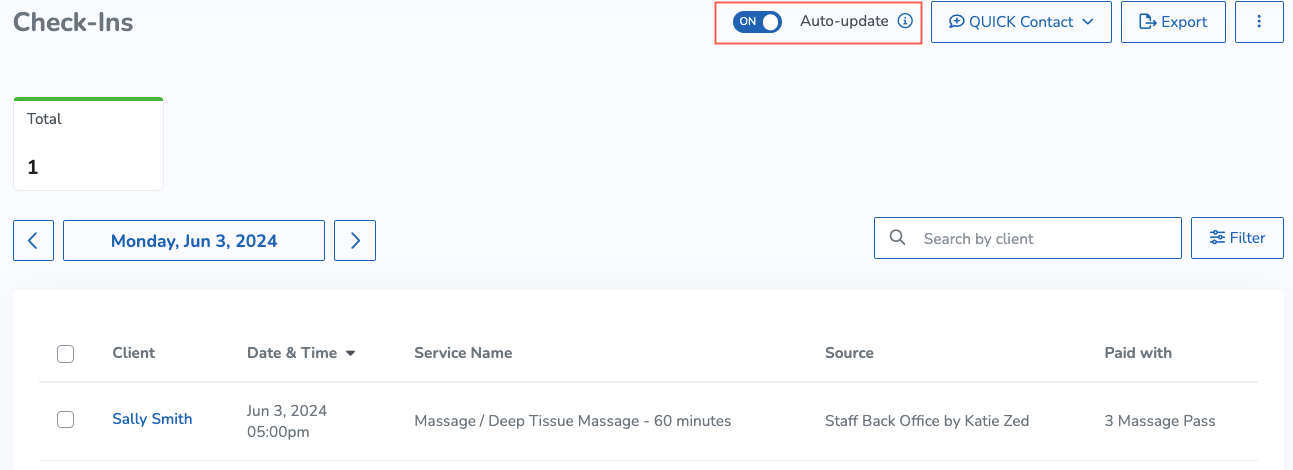Screen dimensions: 1293x470
Task: Go to next day with right arrow
Action: pyautogui.click(x=355, y=241)
